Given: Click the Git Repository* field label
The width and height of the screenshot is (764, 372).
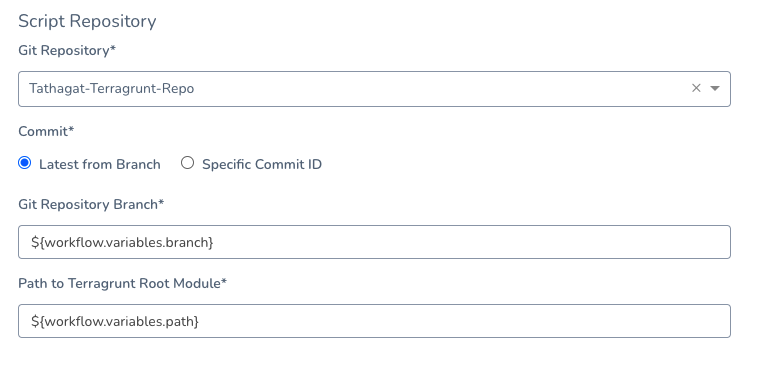Looking at the screenshot, I should click(x=67, y=50).
